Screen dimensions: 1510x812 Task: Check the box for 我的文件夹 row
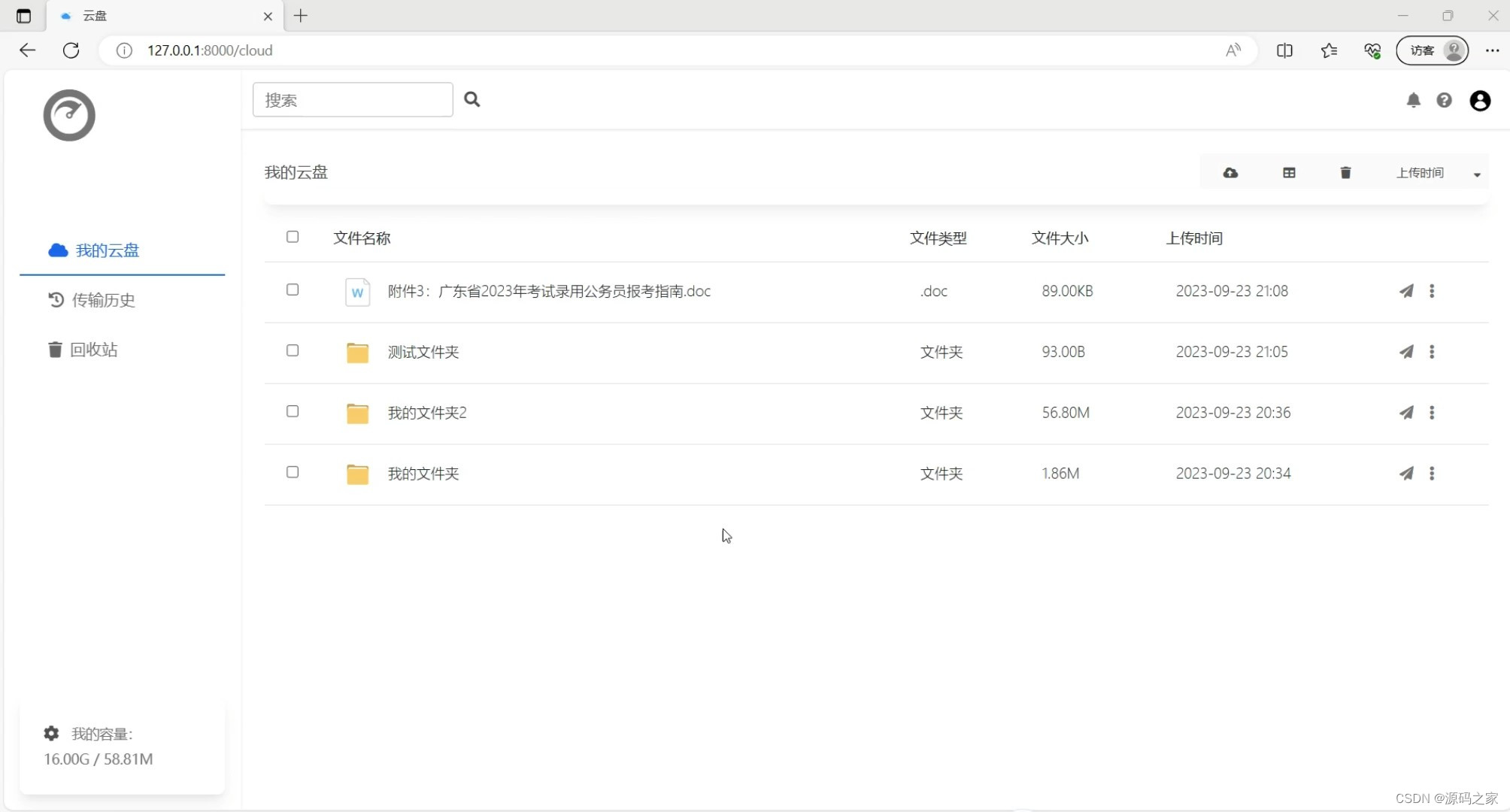(x=293, y=473)
